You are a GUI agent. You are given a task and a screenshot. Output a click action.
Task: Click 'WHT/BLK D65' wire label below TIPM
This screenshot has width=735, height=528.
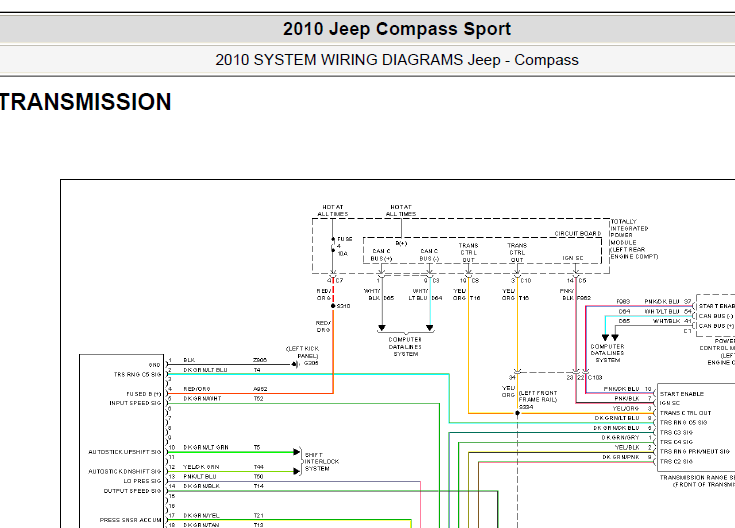(380, 294)
